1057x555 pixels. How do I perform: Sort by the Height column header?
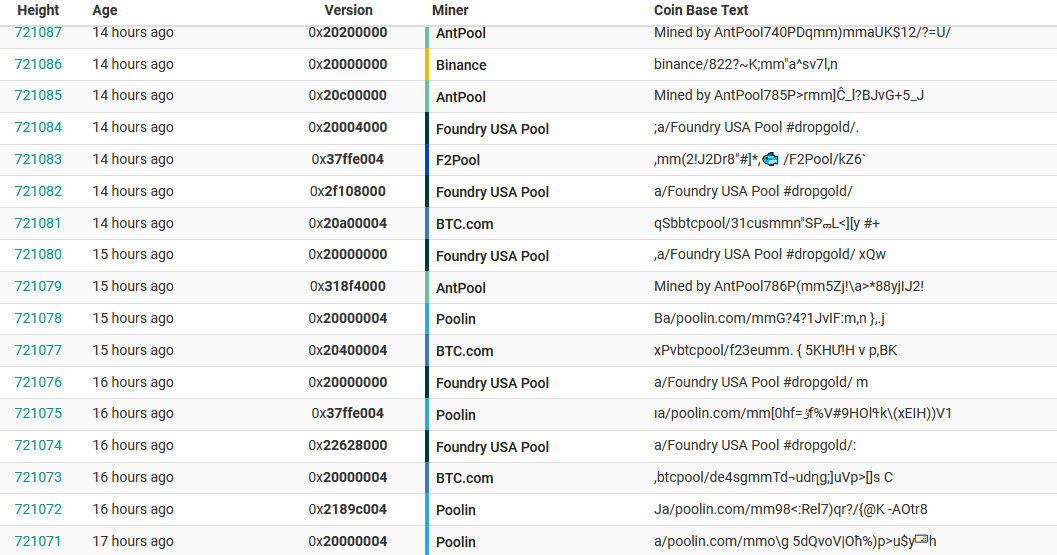pos(38,10)
